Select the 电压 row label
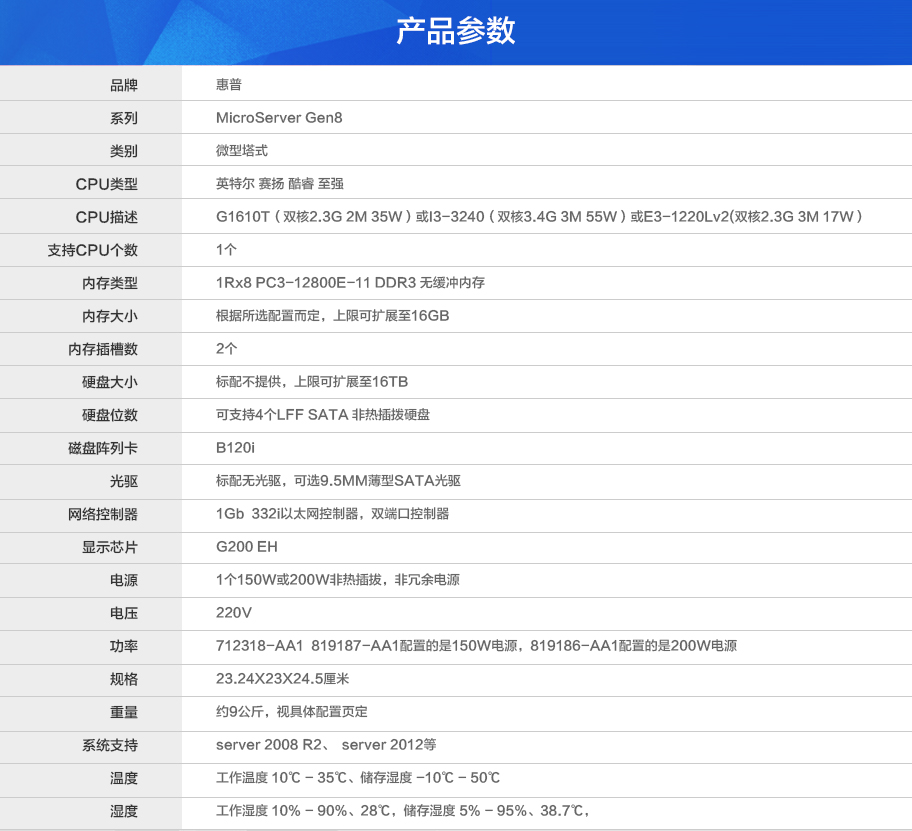The height and width of the screenshot is (831, 912). coord(123,614)
